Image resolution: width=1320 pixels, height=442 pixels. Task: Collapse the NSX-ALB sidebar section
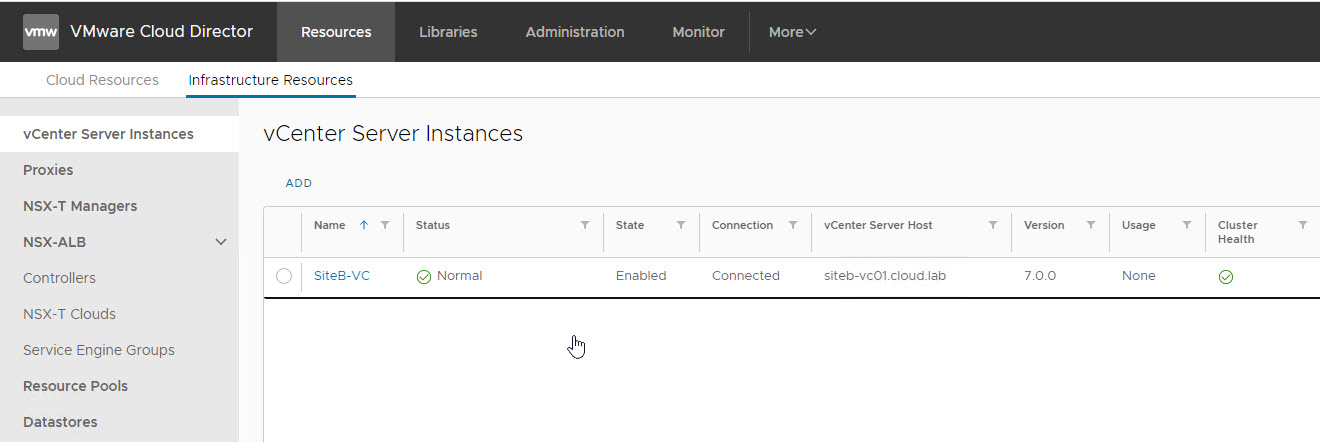[221, 242]
